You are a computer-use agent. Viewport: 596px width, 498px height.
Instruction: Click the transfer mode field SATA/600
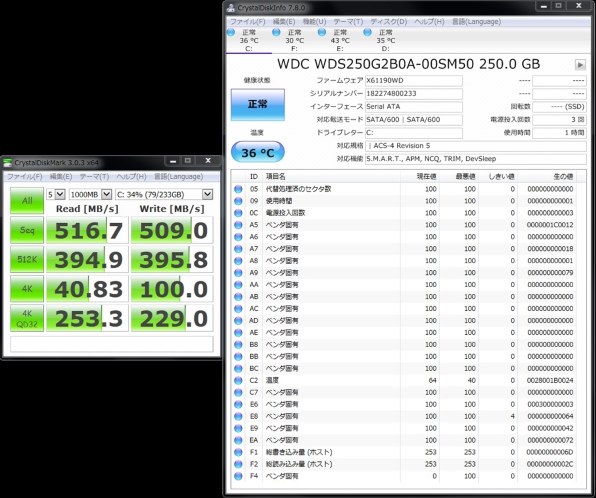(x=414, y=120)
